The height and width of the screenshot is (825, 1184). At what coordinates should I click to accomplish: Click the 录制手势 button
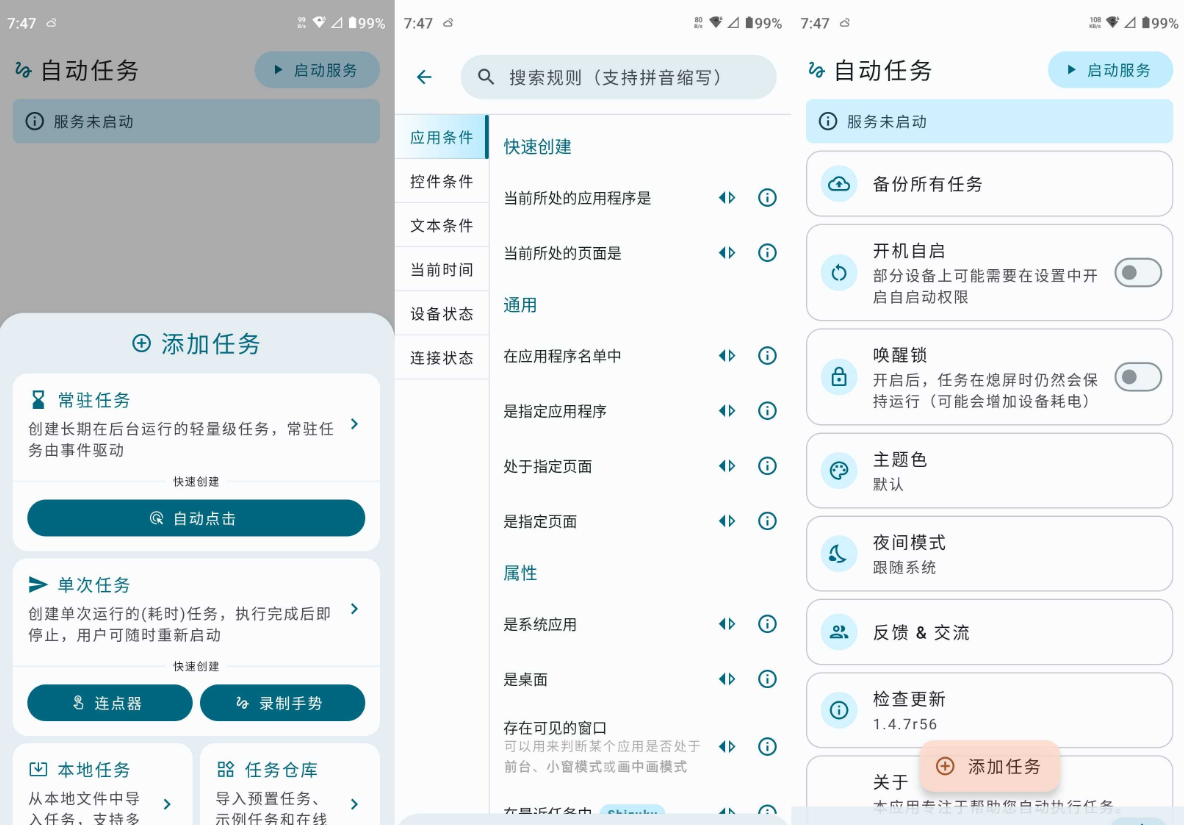tap(282, 703)
